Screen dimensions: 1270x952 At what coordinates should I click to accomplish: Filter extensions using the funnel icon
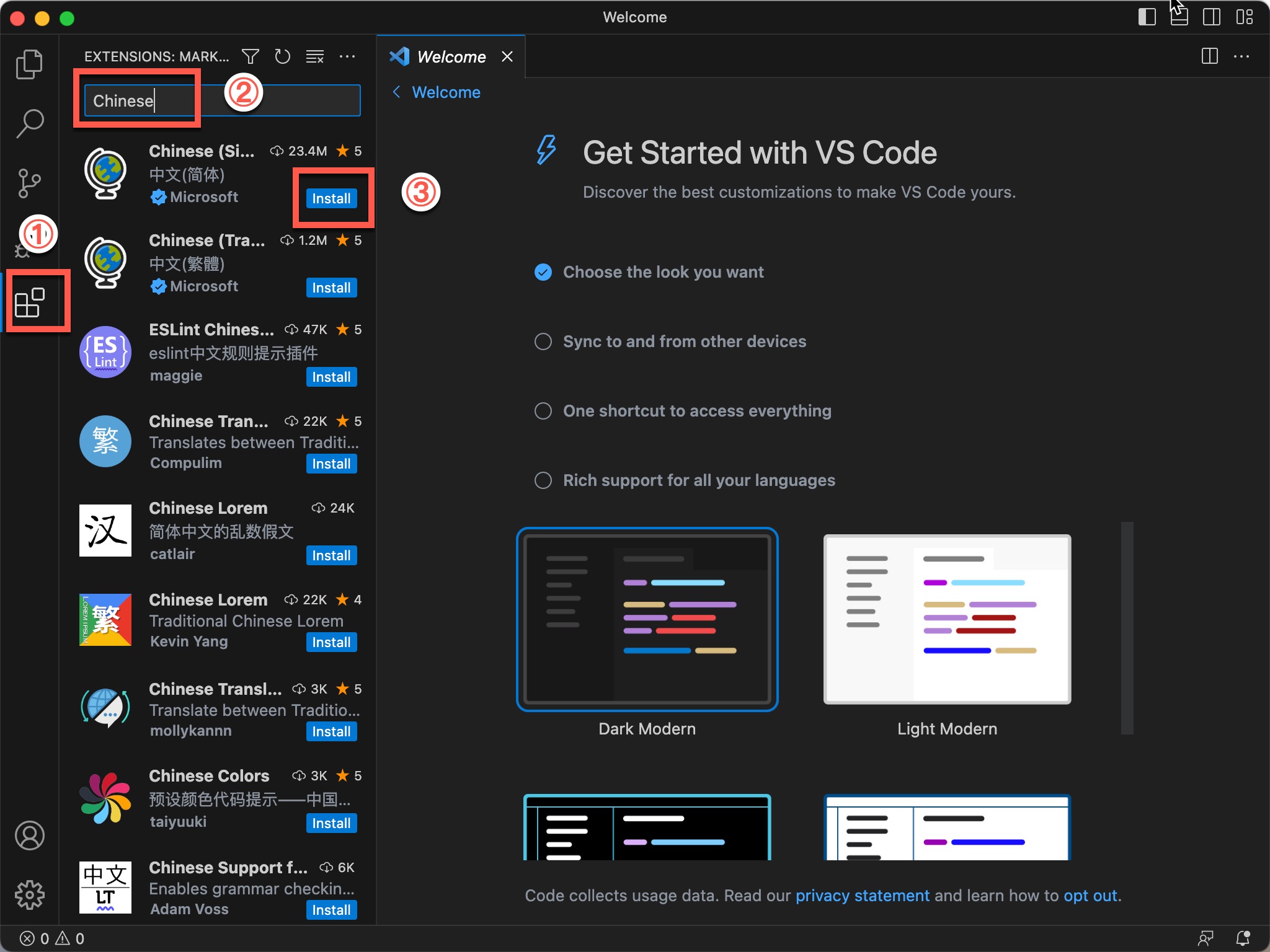tap(251, 56)
